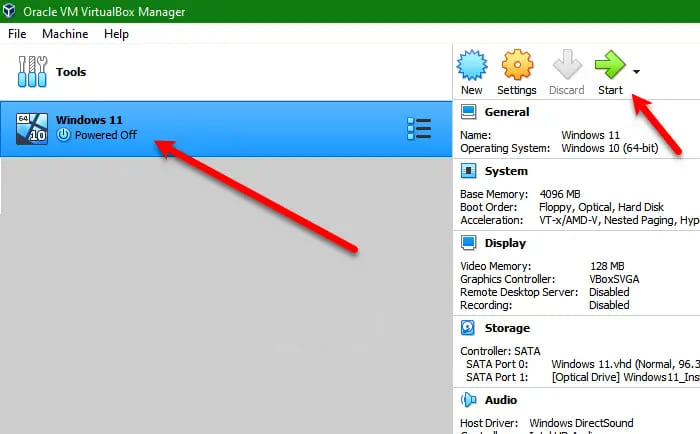Click the New virtual machine icon
Screen dimensions: 700x434
point(472,66)
